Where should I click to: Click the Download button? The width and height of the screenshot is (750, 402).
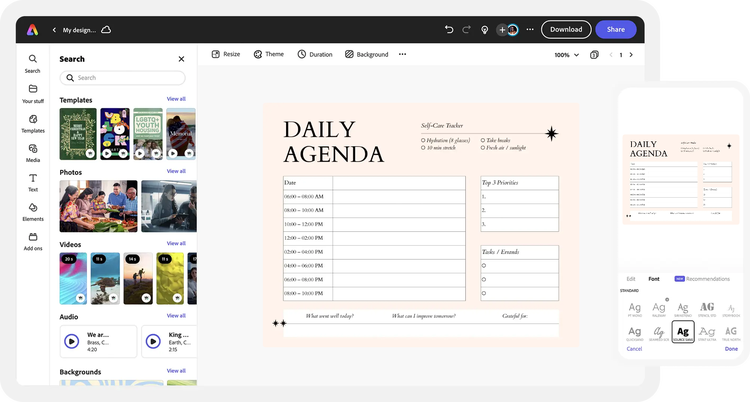point(566,29)
